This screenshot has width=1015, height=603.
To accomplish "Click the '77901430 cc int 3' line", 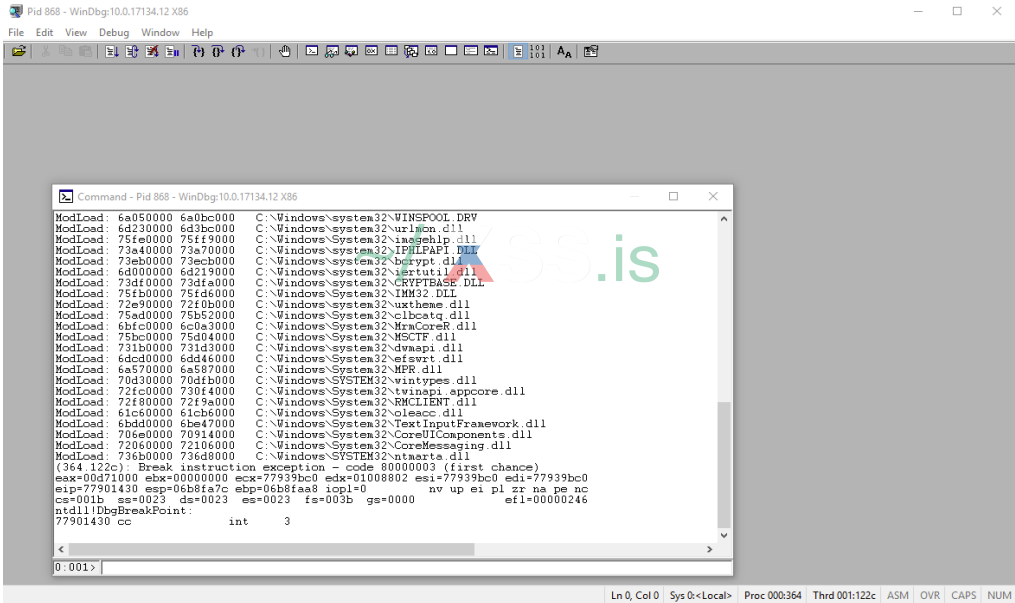I will pyautogui.click(x=173, y=521).
